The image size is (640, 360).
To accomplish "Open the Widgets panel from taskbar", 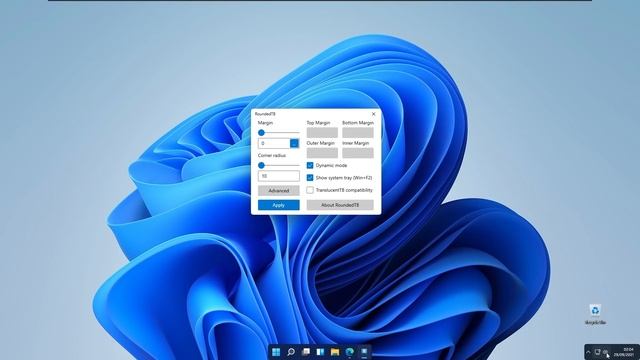I will [320, 352].
